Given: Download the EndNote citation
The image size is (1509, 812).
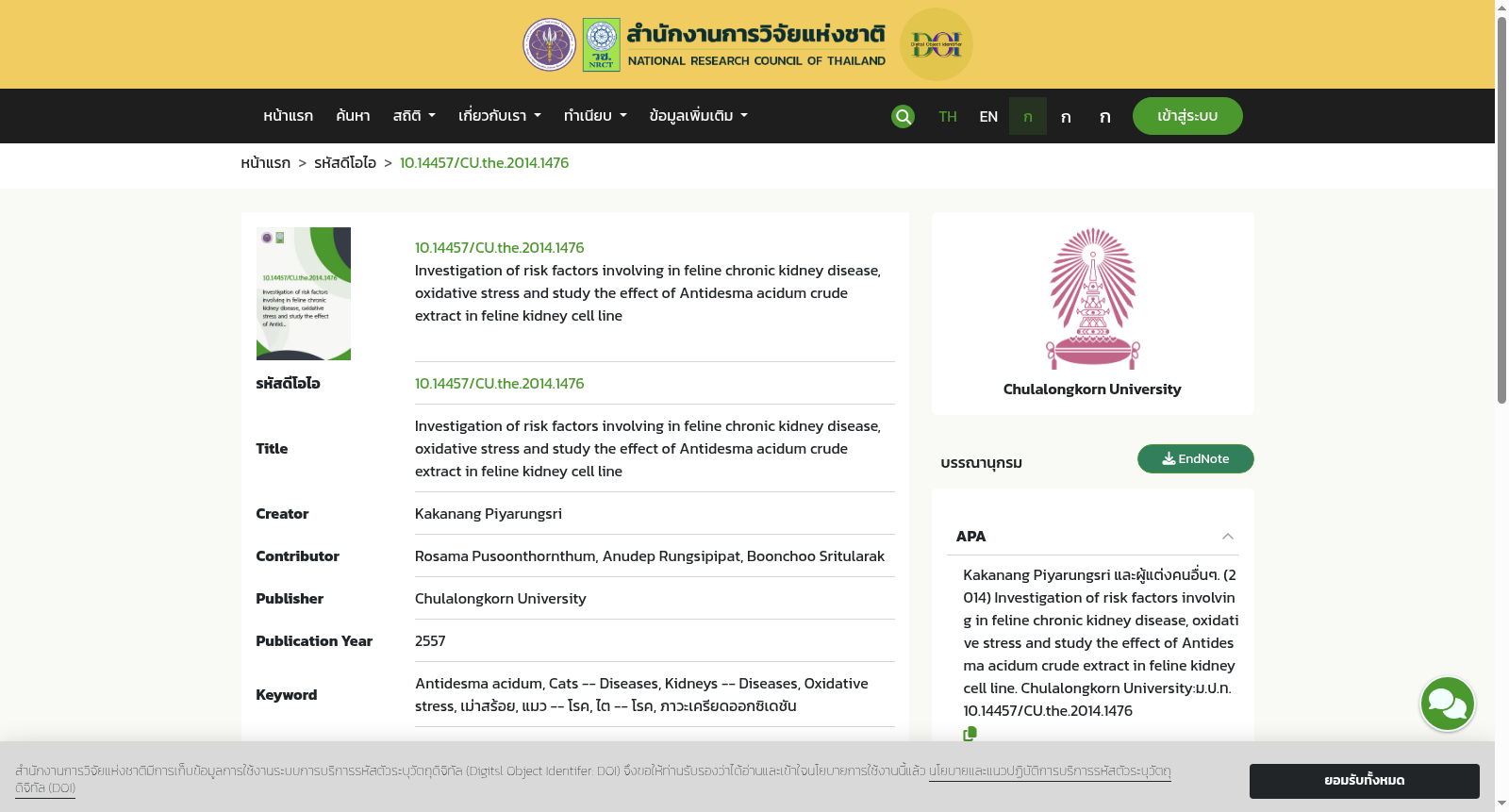Looking at the screenshot, I should click(x=1195, y=458).
